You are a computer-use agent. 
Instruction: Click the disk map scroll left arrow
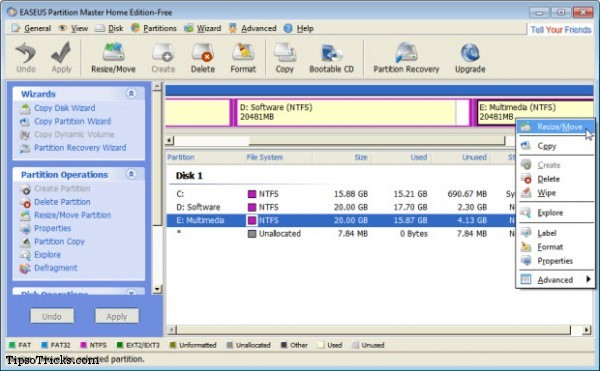point(170,140)
